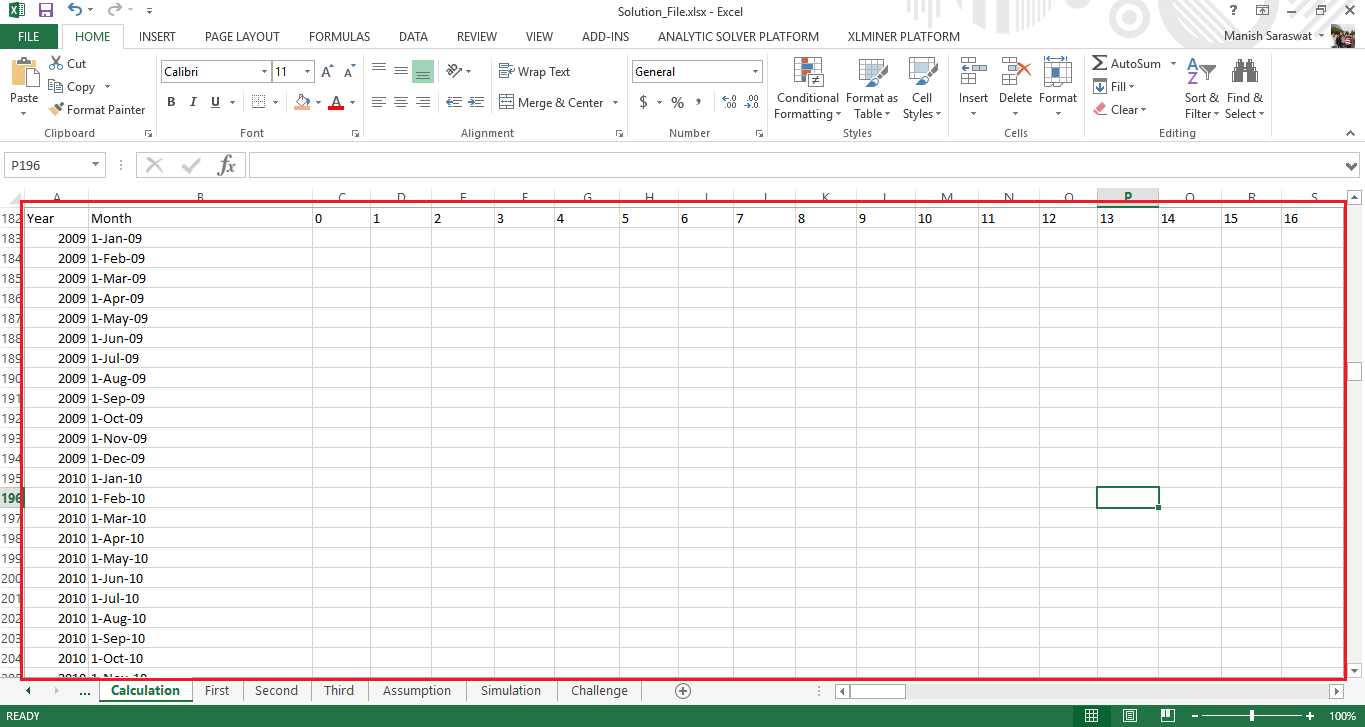Screen dimensions: 1365x727
Task: Open the FILE menu button
Action: (29, 37)
